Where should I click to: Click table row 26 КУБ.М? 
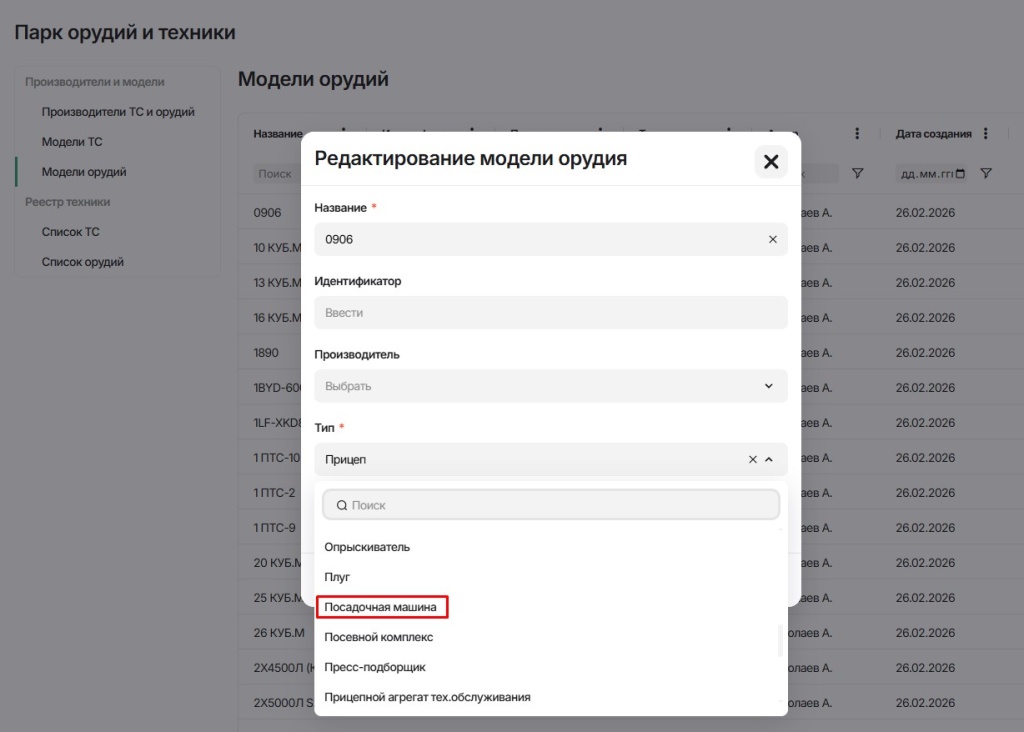(279, 633)
